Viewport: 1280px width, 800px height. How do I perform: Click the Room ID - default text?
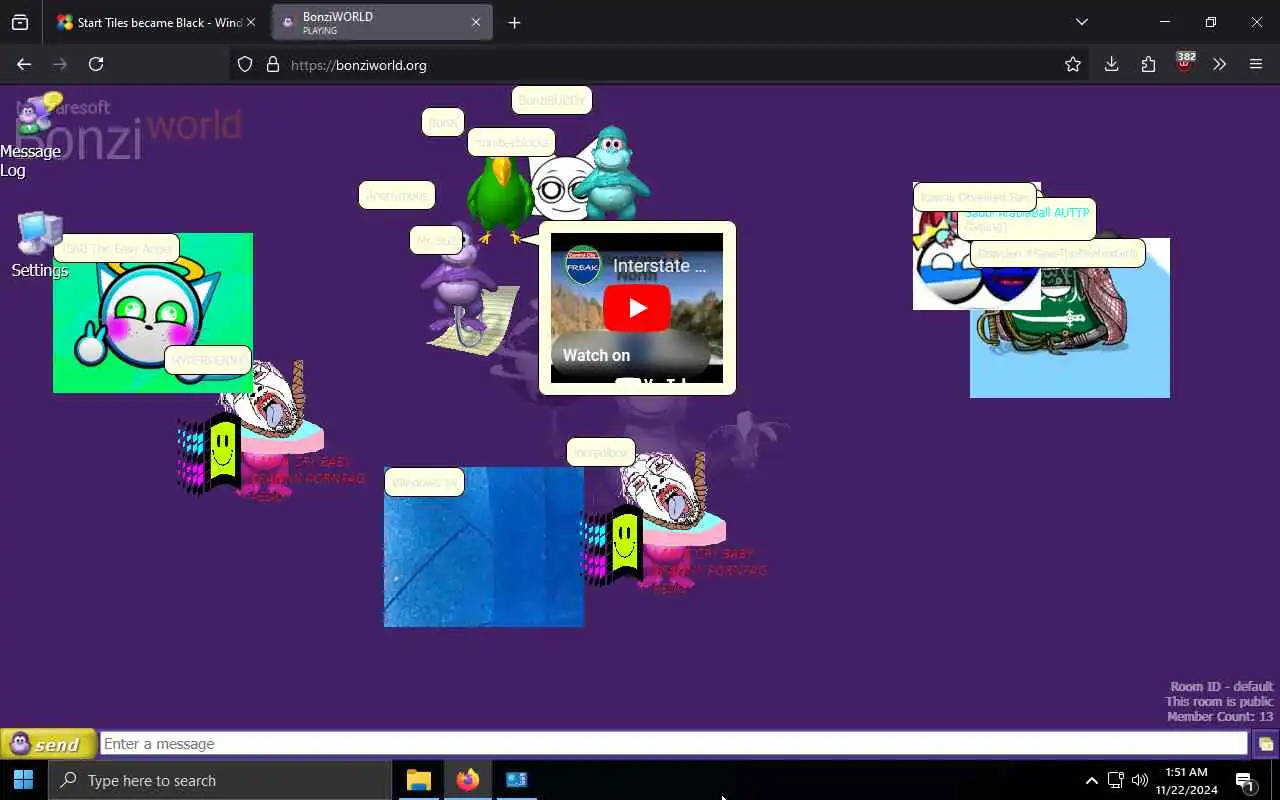(x=1222, y=686)
